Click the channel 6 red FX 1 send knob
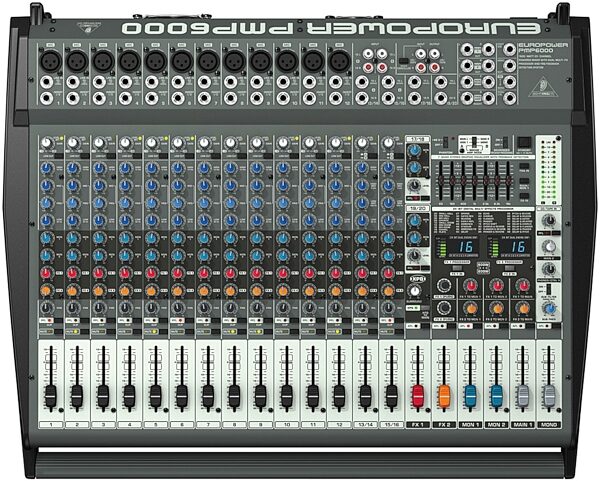Image resolution: width=600 pixels, height=481 pixels. 178,273
